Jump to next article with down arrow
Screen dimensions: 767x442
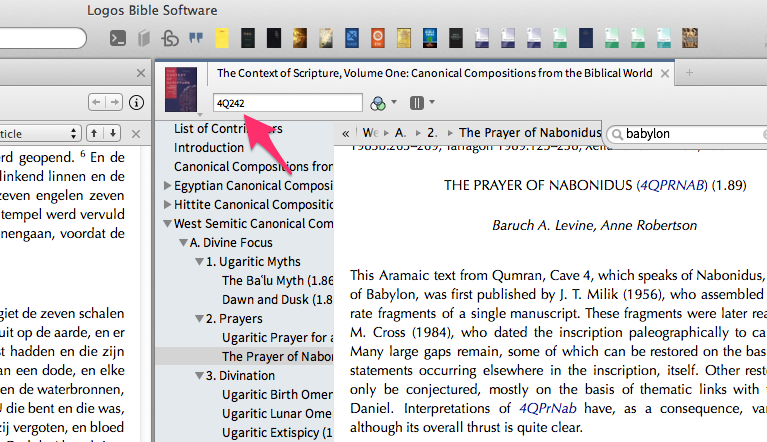(113, 133)
